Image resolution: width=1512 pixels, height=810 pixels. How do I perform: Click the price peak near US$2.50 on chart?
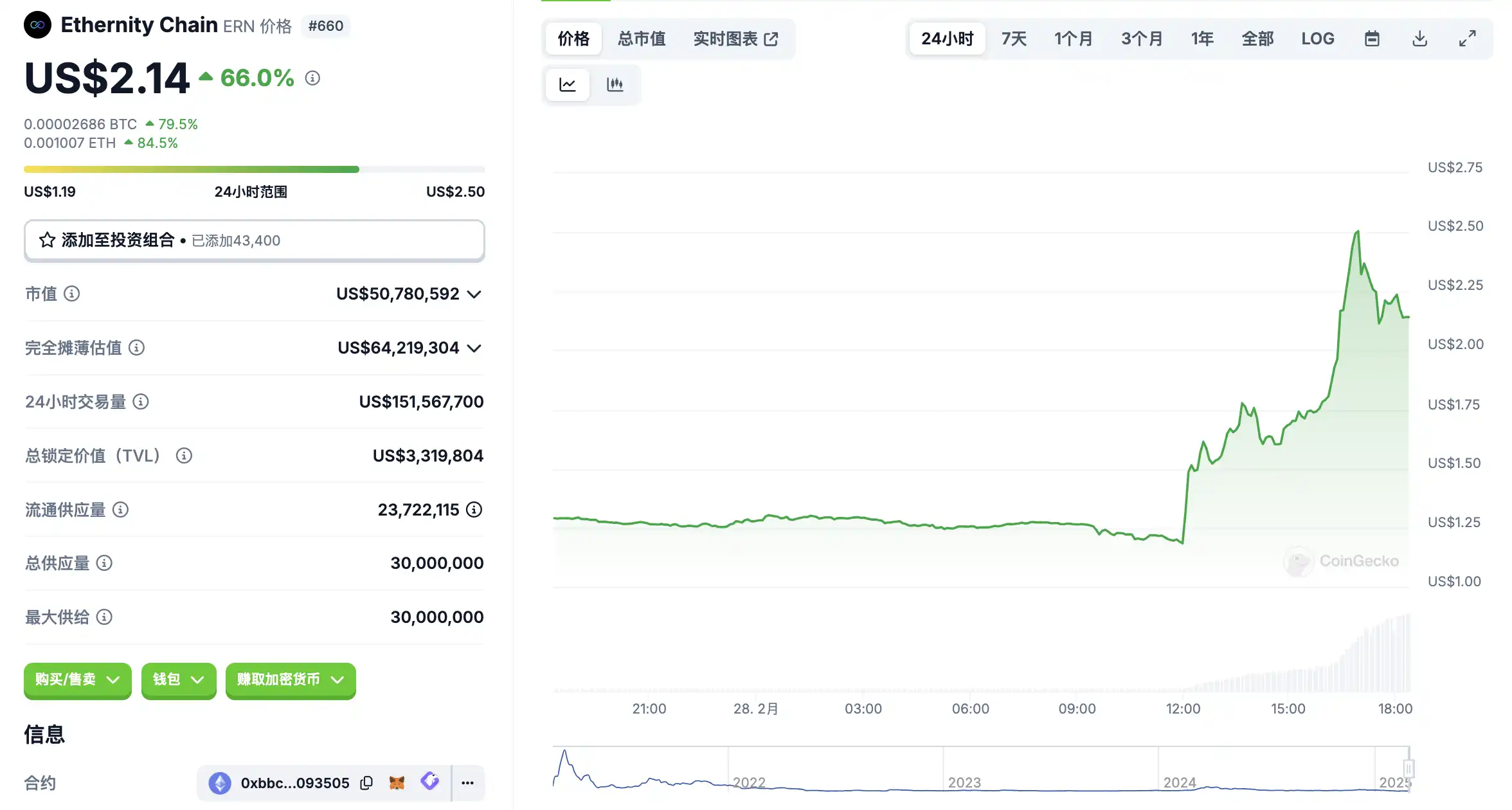pyautogui.click(x=1358, y=231)
